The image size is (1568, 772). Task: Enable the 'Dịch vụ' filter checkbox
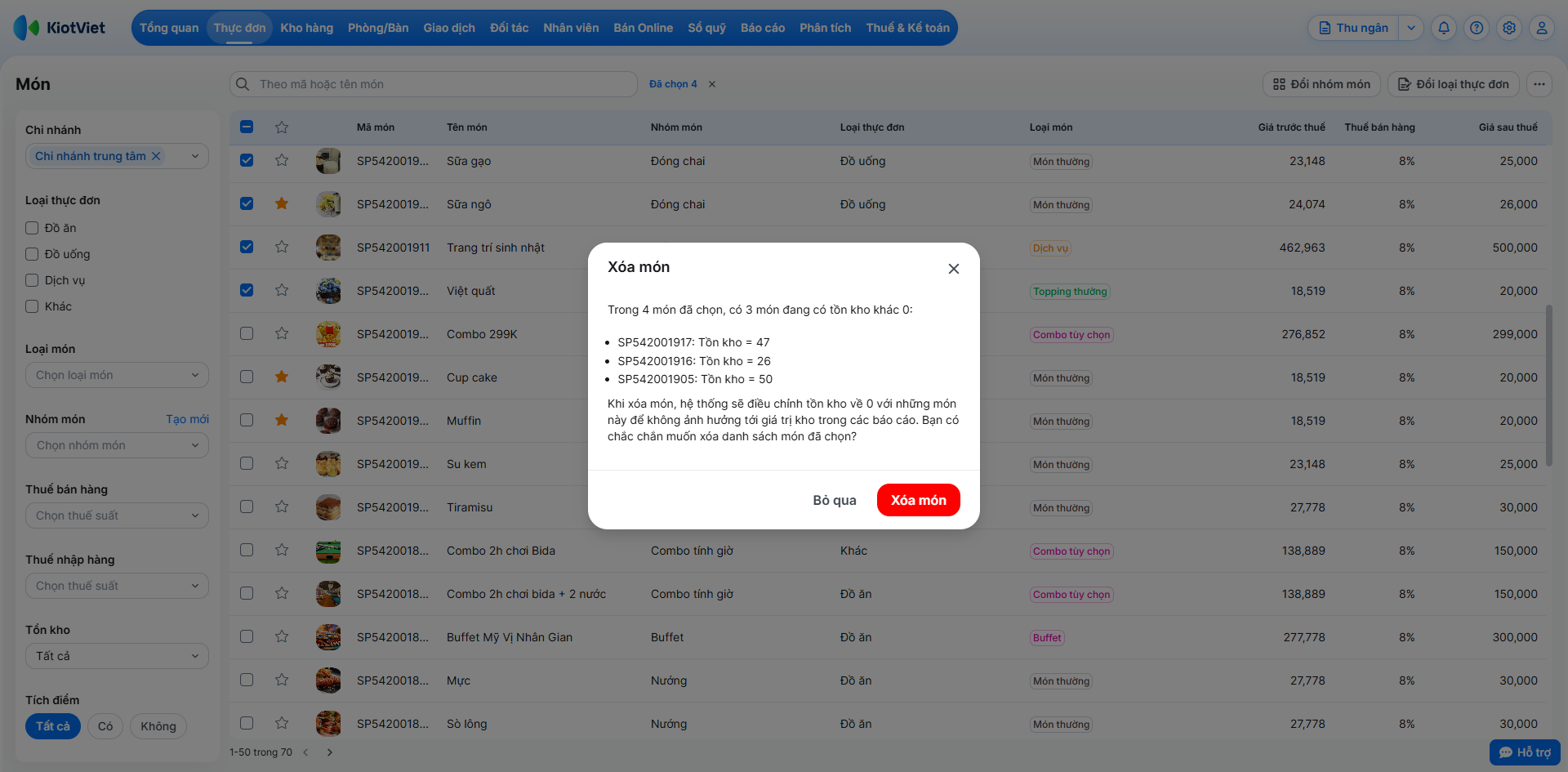[32, 280]
